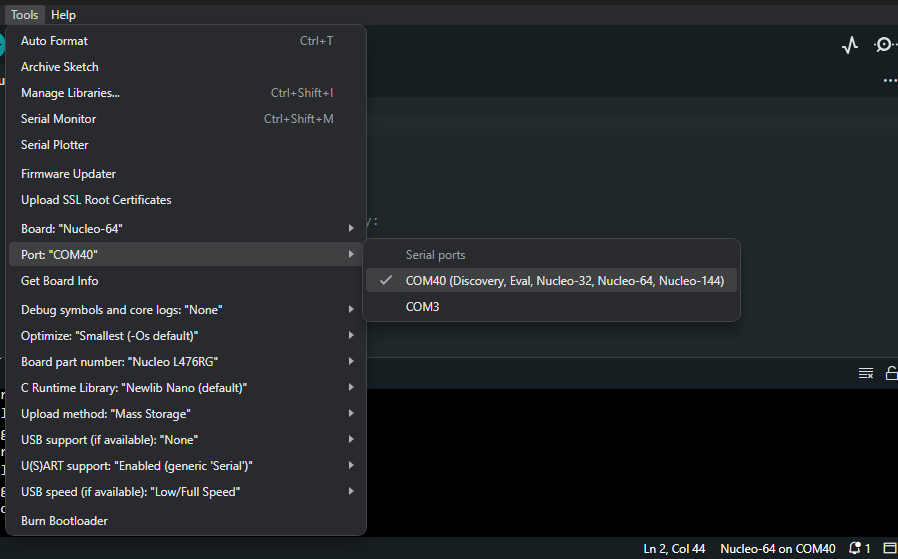Click the three-dot more options icon

click(x=889, y=81)
